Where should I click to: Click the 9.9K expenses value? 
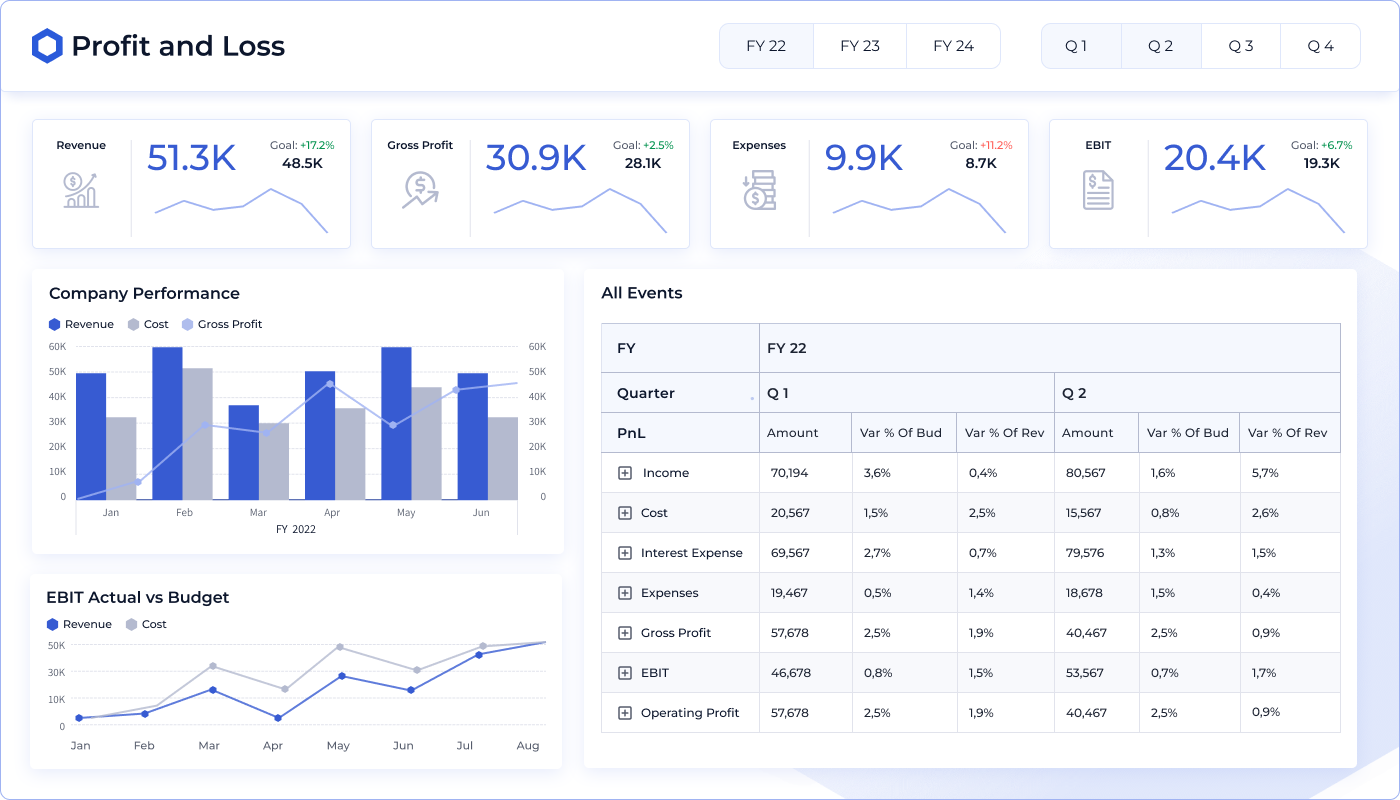[864, 158]
